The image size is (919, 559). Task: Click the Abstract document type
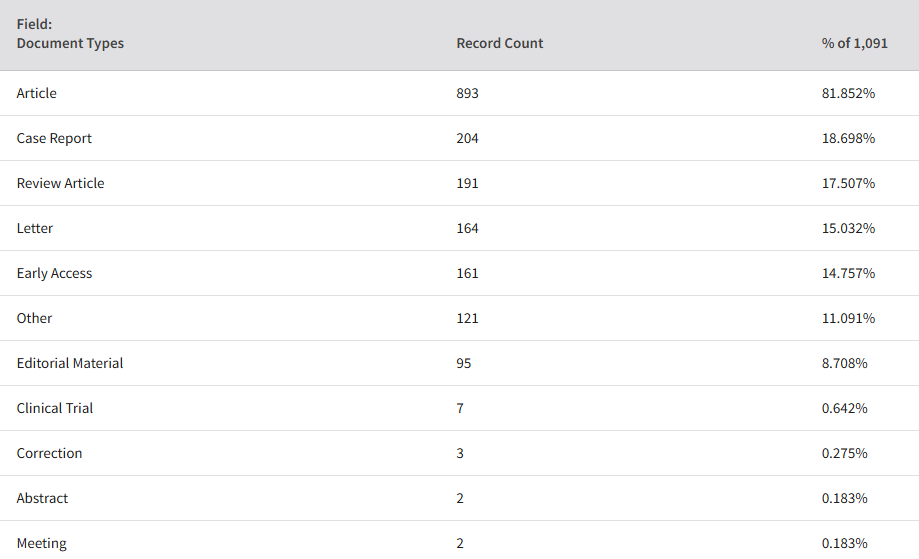(x=42, y=499)
